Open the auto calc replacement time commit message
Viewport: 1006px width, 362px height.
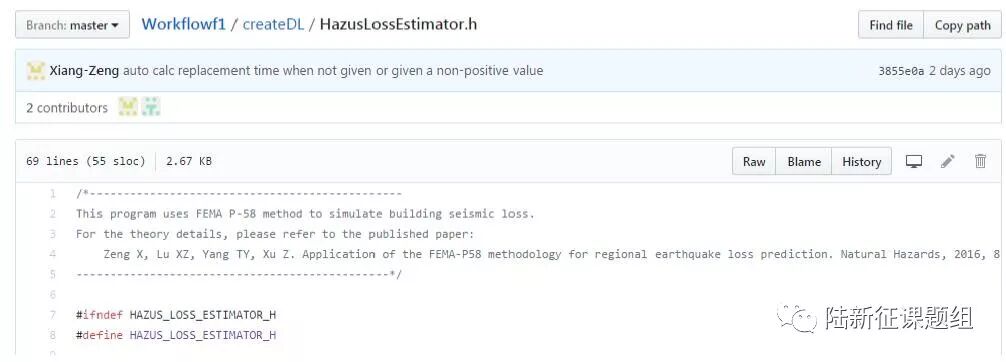pyautogui.click(x=333, y=71)
